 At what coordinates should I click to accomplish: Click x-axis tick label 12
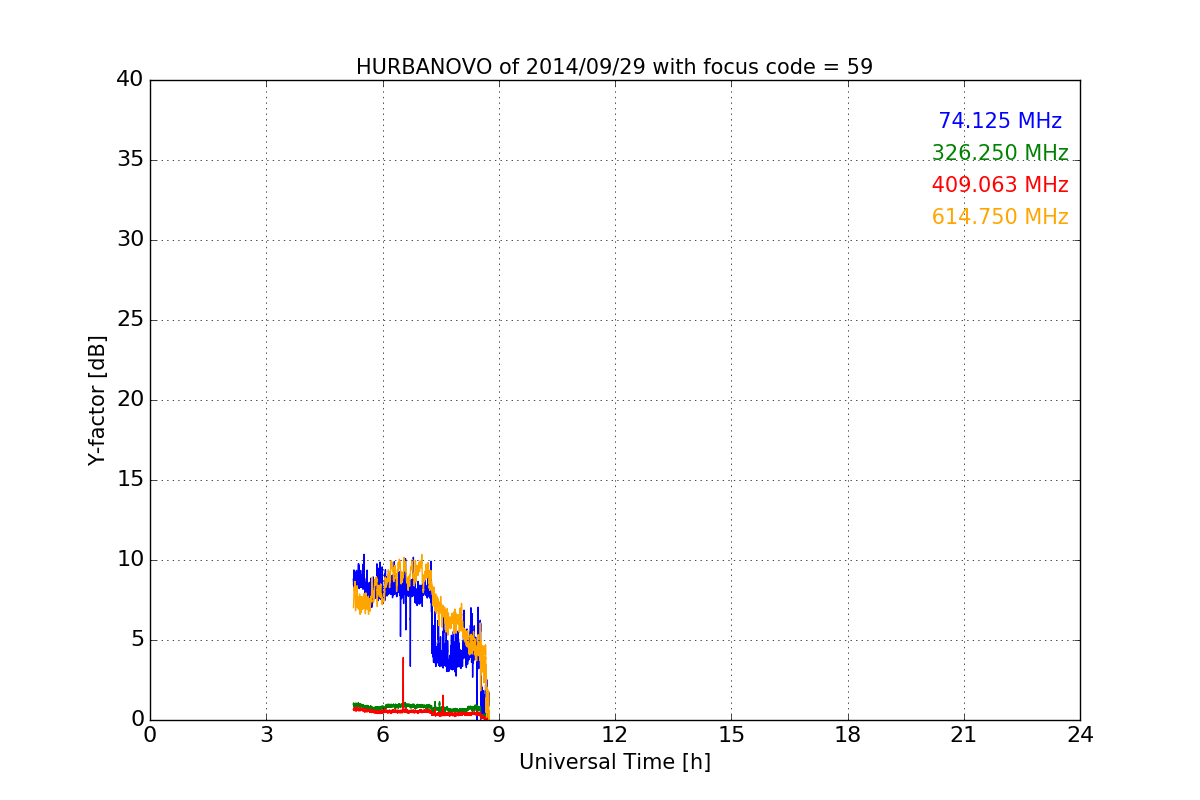[615, 735]
